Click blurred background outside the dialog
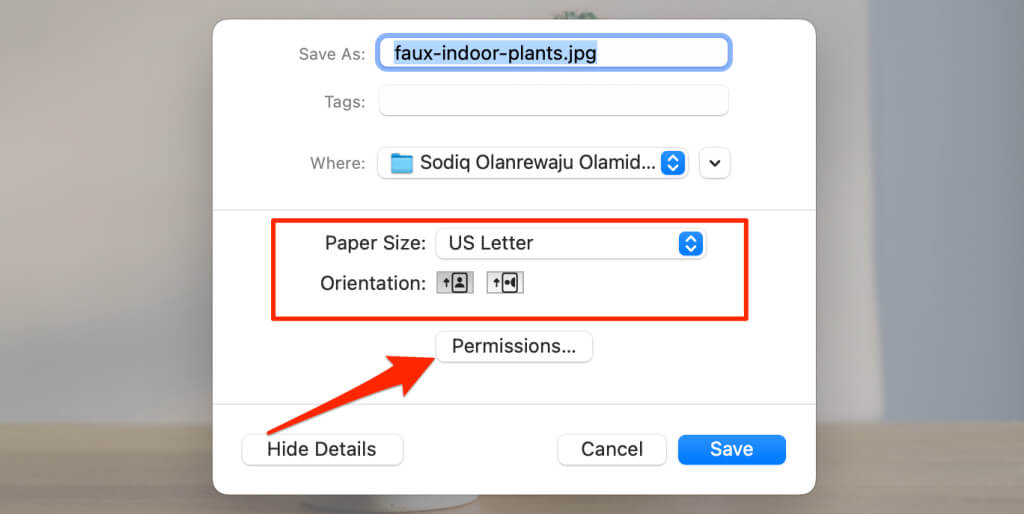This screenshot has height=514, width=1024. coord(104,261)
